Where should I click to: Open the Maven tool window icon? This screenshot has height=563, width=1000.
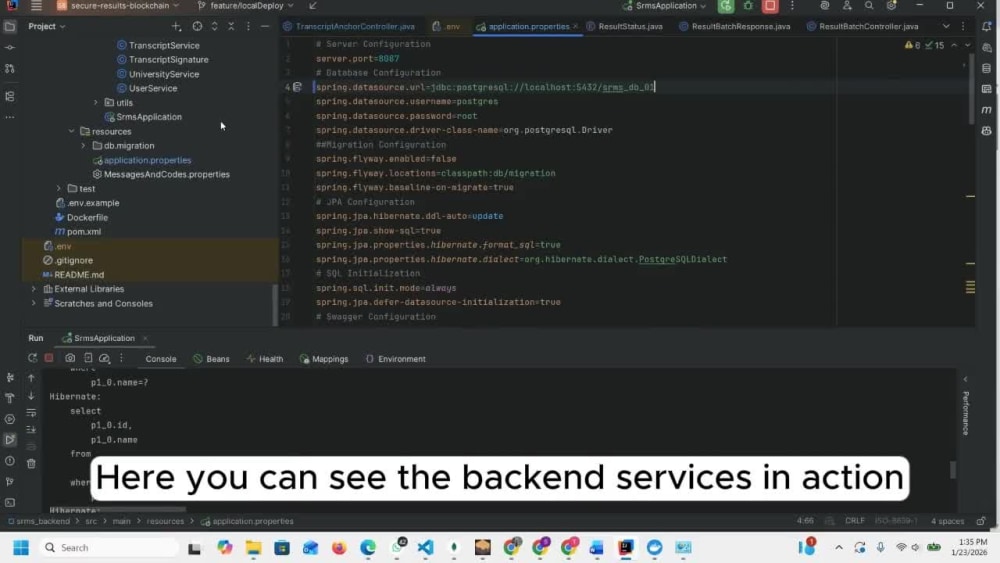point(987,110)
